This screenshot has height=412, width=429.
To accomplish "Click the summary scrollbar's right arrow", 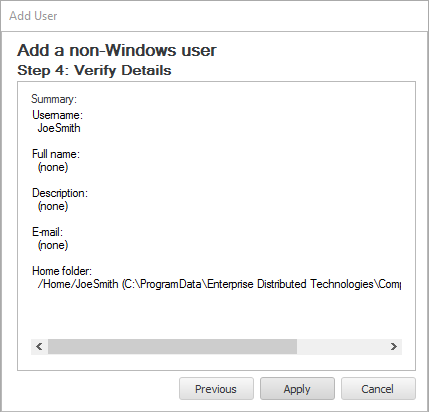I will [x=394, y=347].
